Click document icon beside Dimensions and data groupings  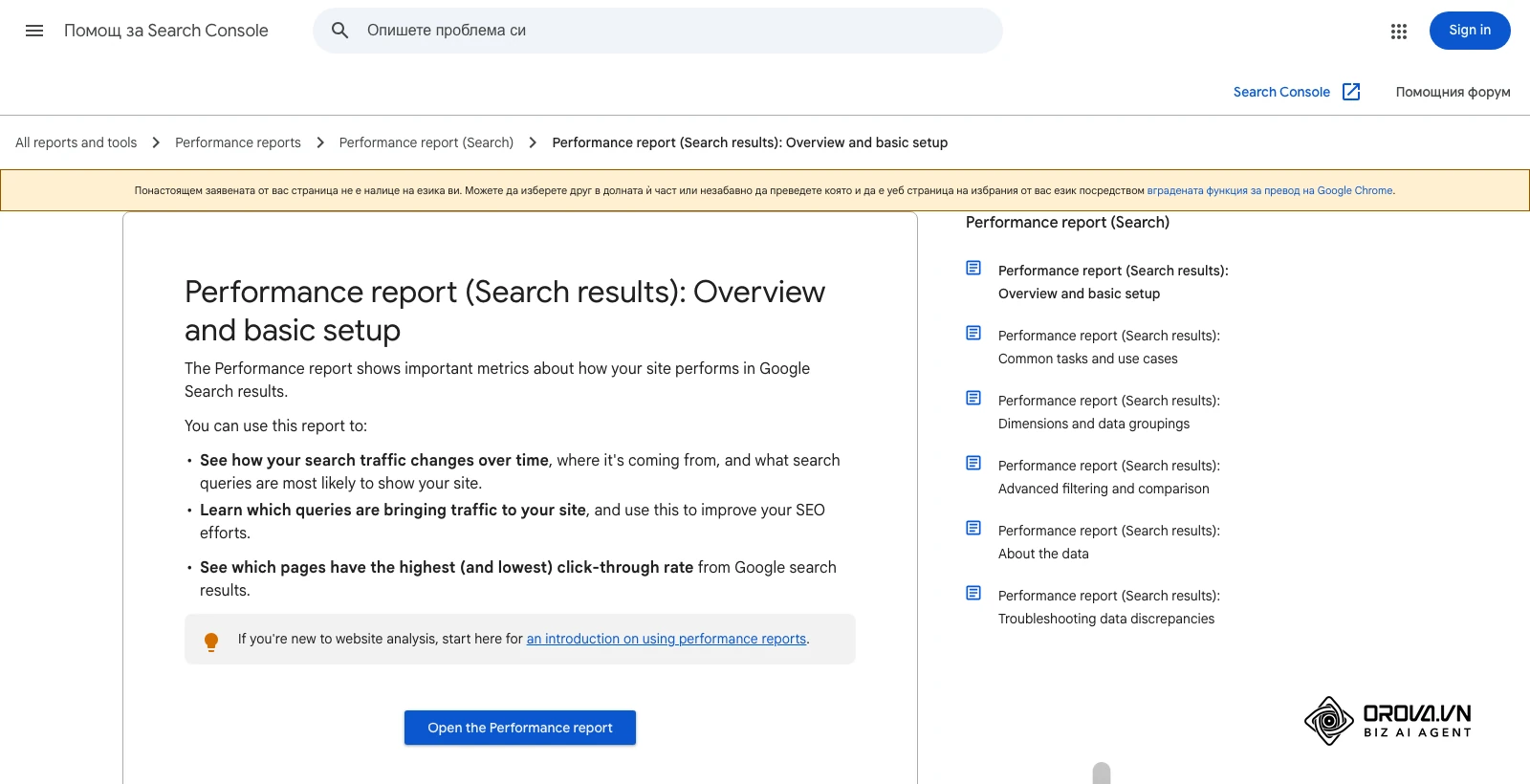tap(973, 398)
